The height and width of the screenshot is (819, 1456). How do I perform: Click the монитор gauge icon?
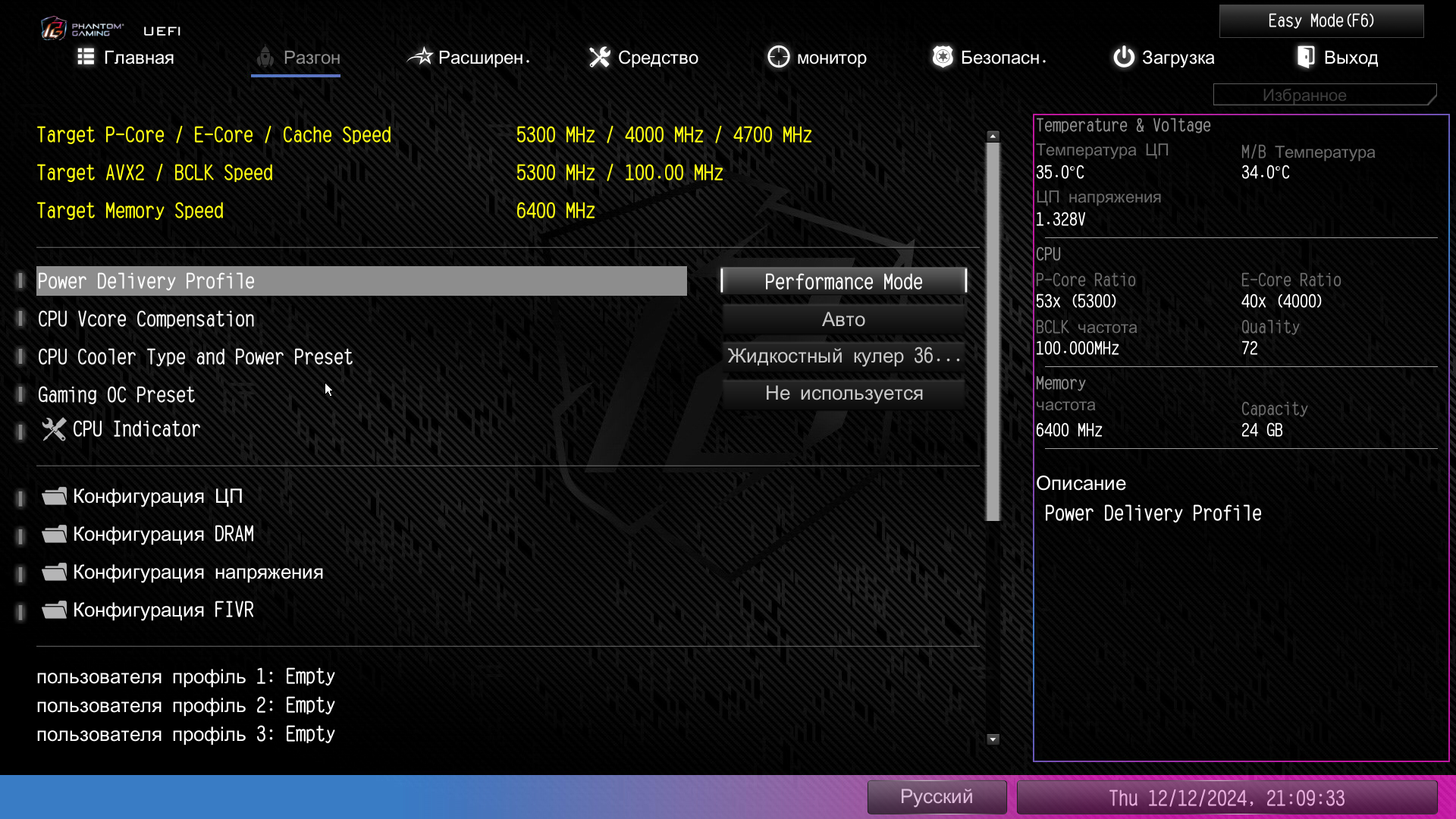click(778, 57)
